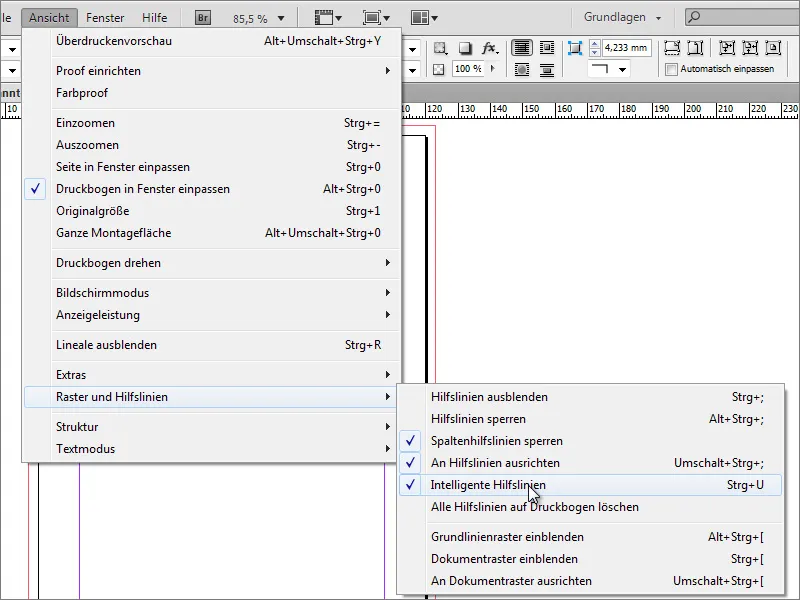Viewport: 800px width, 600px height.
Task: Click fit frame to content icon
Action: click(695, 48)
